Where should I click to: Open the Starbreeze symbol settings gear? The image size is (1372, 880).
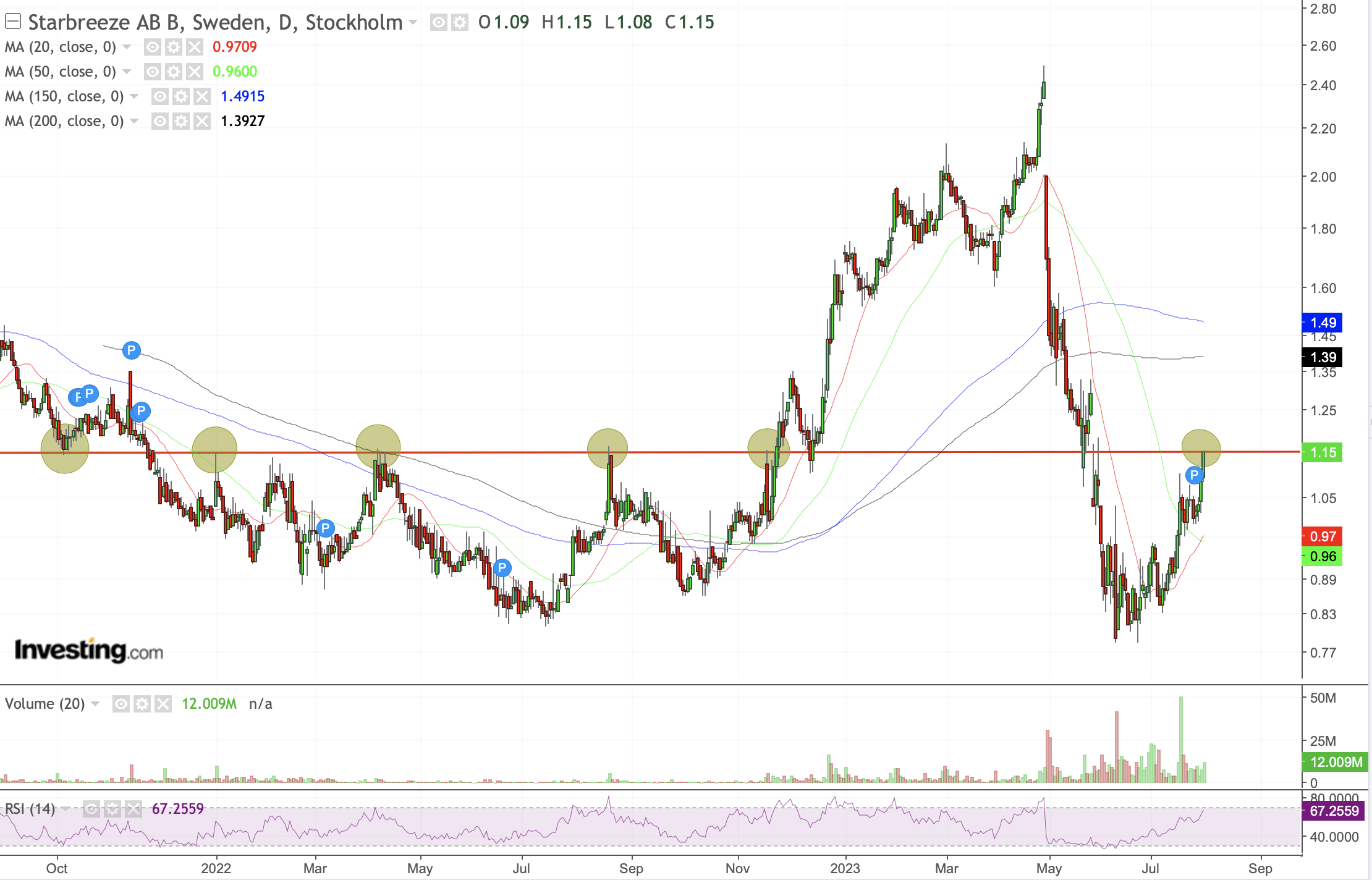click(x=459, y=23)
